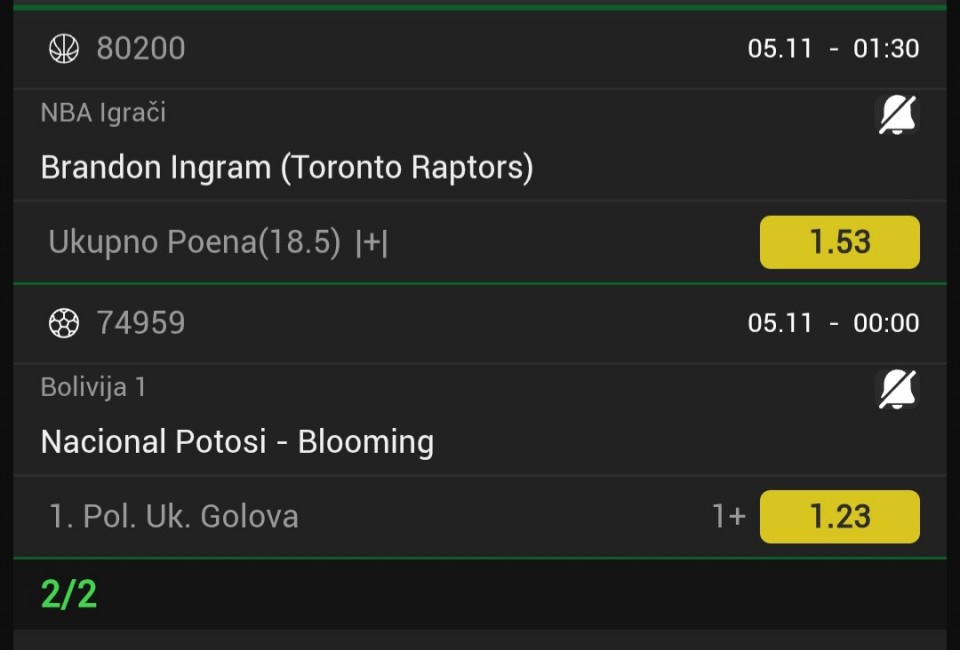Screen dimensions: 960x650
Task: Click the event code 74959
Action: pyautogui.click(x=141, y=323)
